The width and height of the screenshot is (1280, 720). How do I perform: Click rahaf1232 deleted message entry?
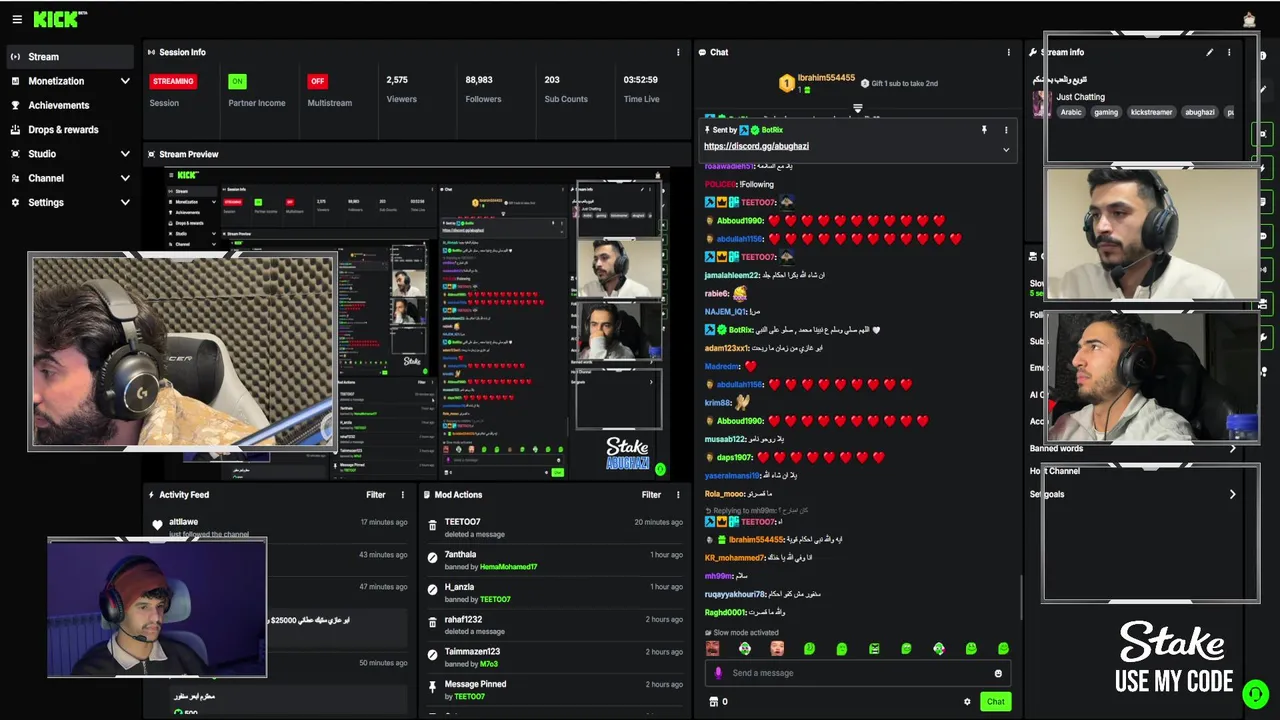[555, 625]
